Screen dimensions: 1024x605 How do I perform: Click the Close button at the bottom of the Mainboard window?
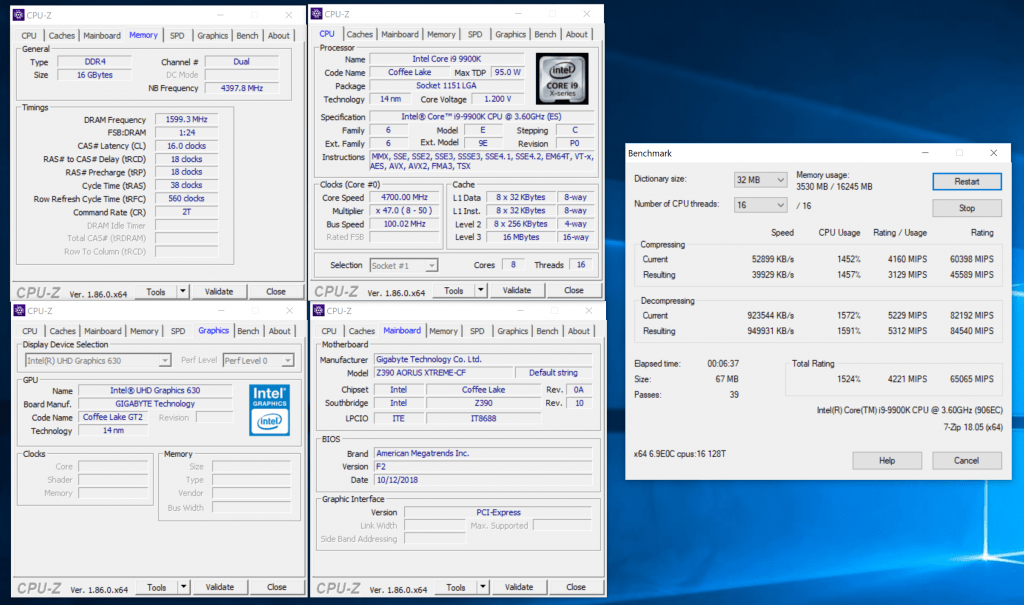(575, 587)
